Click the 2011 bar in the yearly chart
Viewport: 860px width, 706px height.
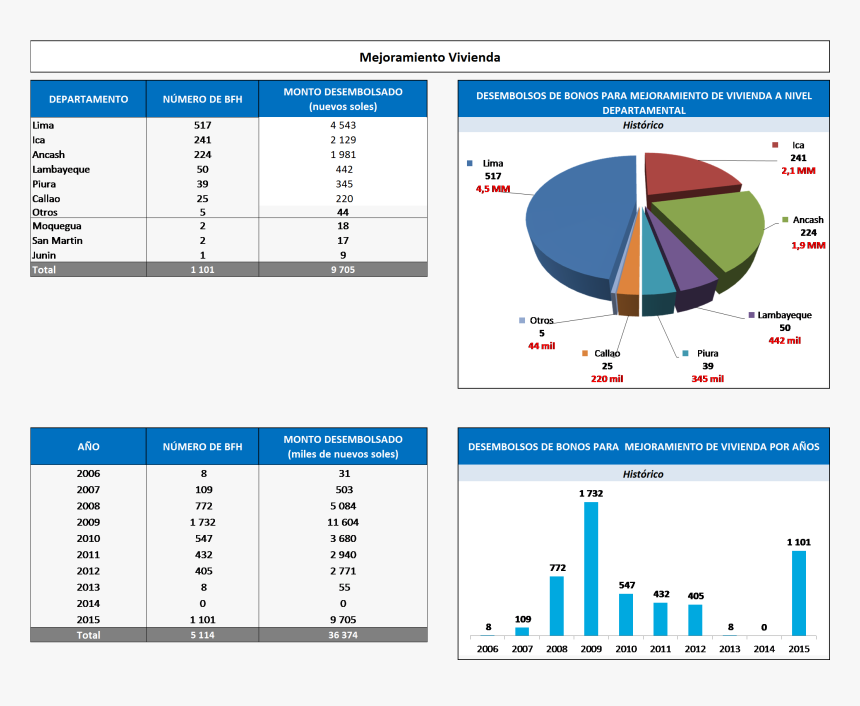(660, 619)
